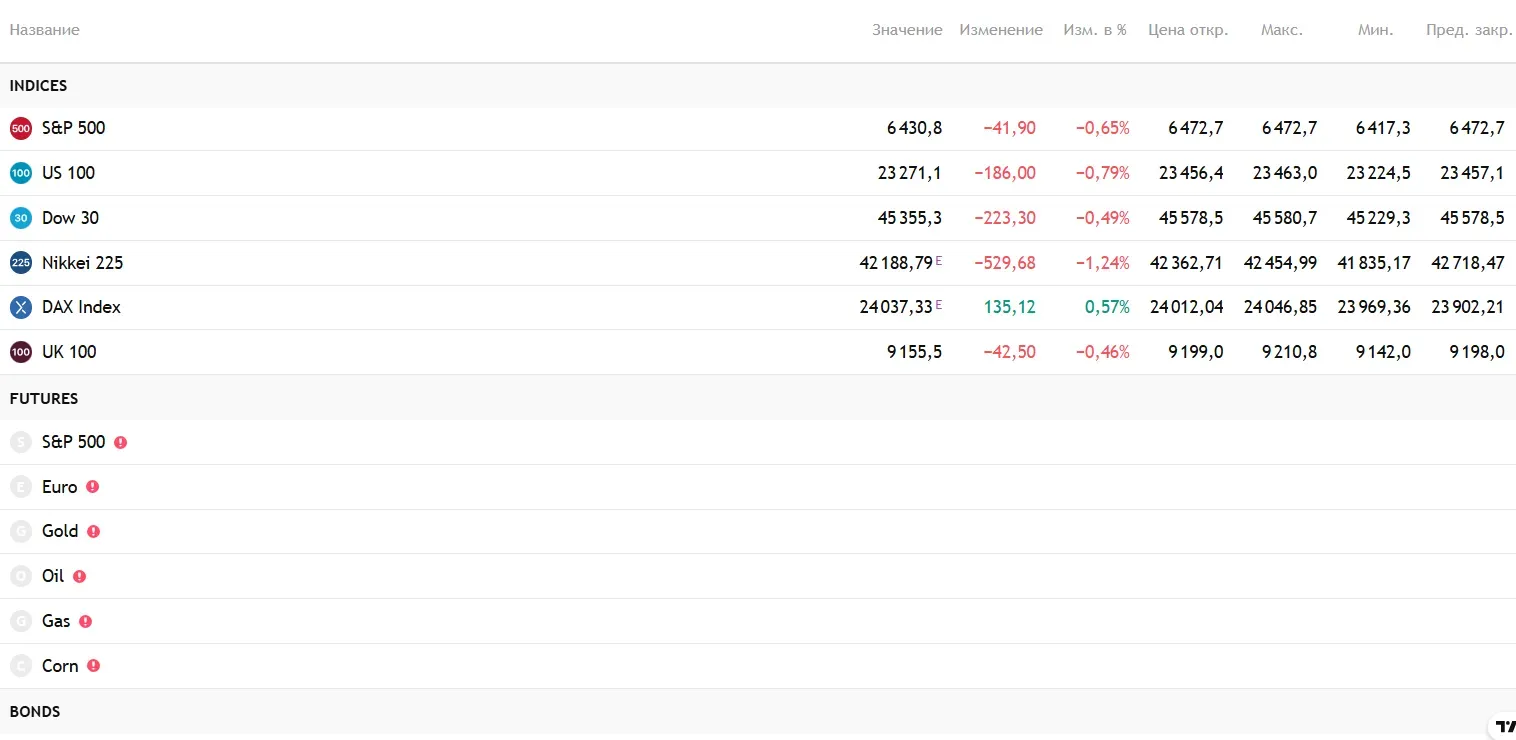Viewport: 1516px width, 740px height.
Task: Click the US 100 index logo icon
Action: tap(21, 173)
